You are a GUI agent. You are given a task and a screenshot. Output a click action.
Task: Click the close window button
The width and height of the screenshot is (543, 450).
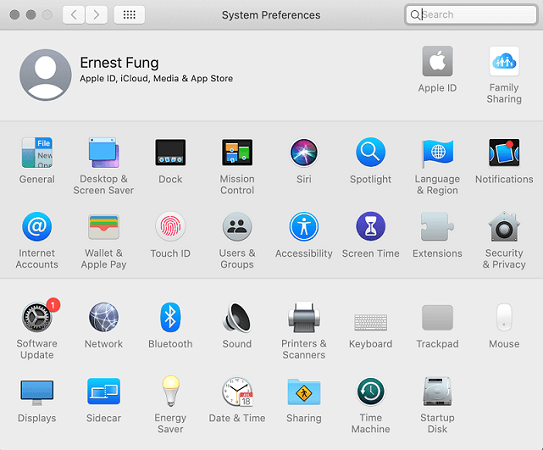[x=15, y=15]
